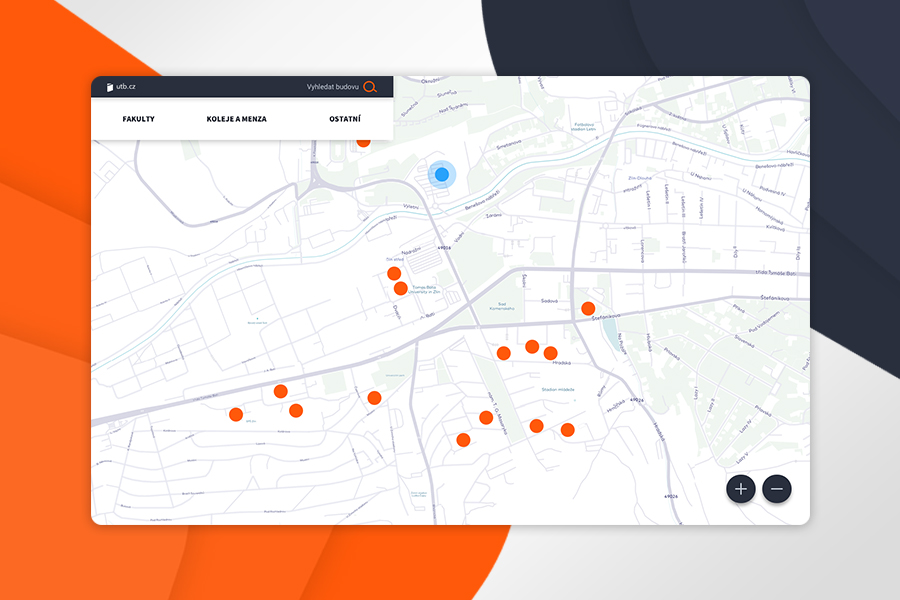Viewport: 900px width, 600px height.
Task: Click the utb.cz logo icon
Action: (x=109, y=87)
